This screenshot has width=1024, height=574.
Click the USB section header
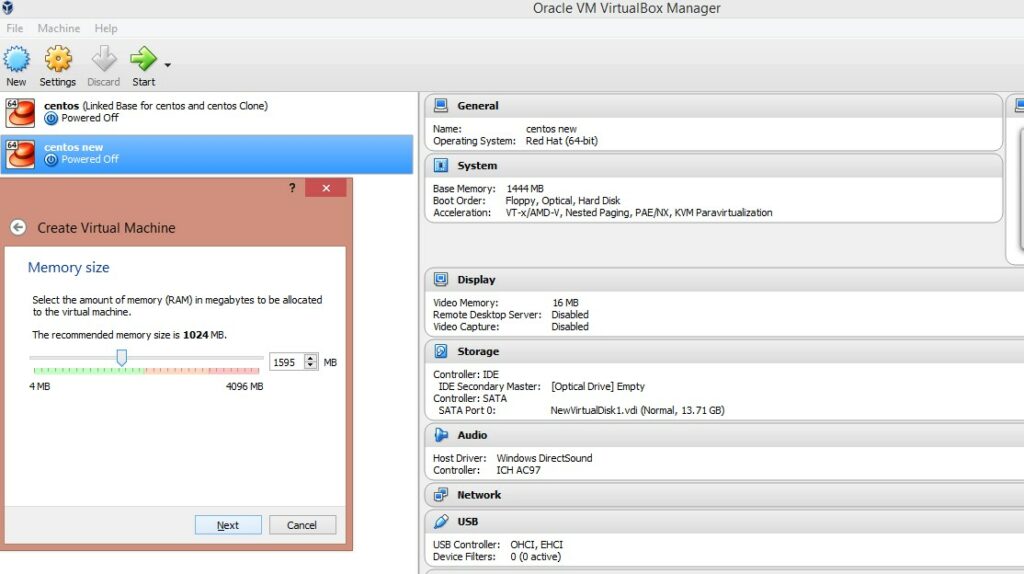click(724, 522)
